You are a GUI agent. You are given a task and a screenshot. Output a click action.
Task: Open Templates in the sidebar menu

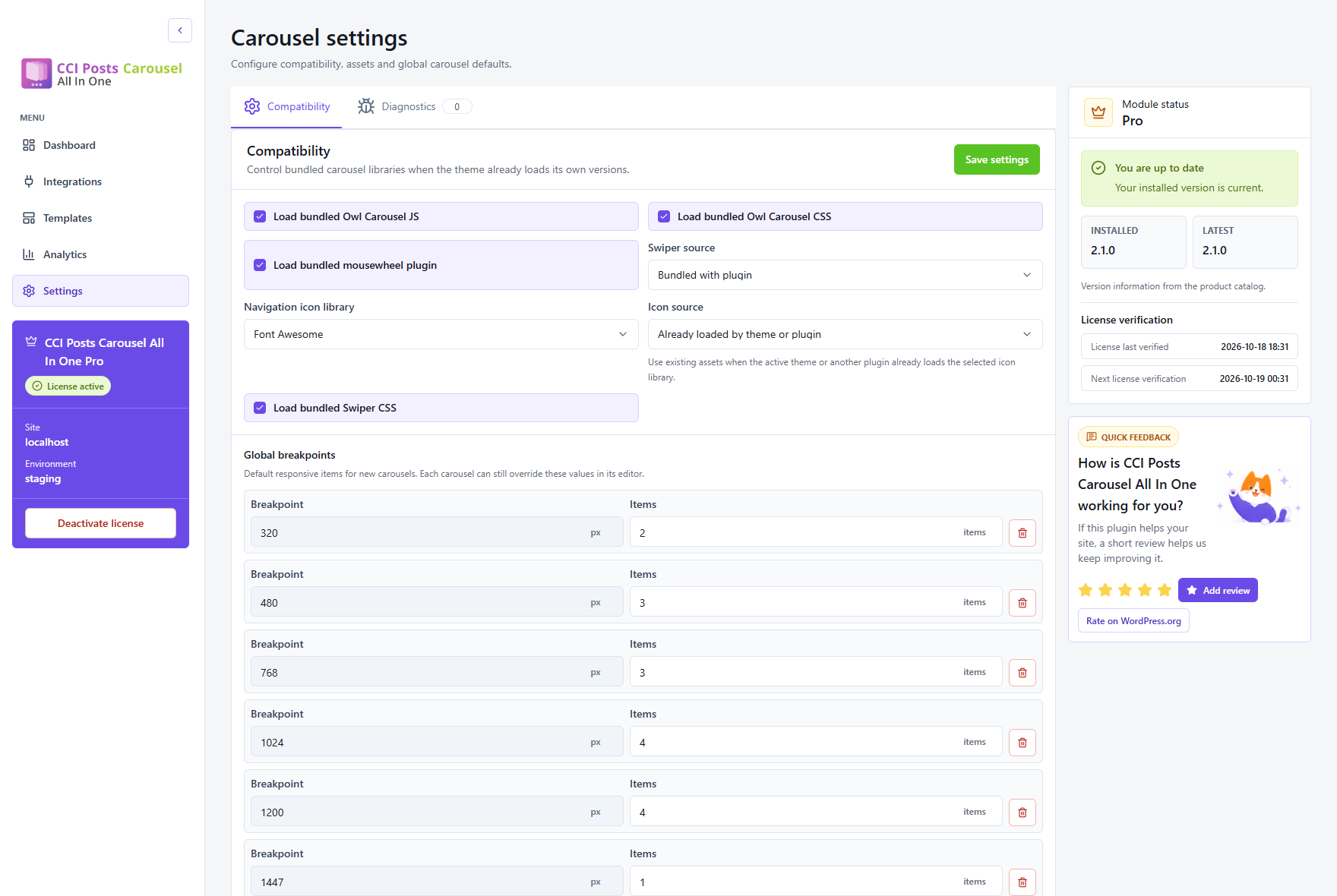coord(100,218)
